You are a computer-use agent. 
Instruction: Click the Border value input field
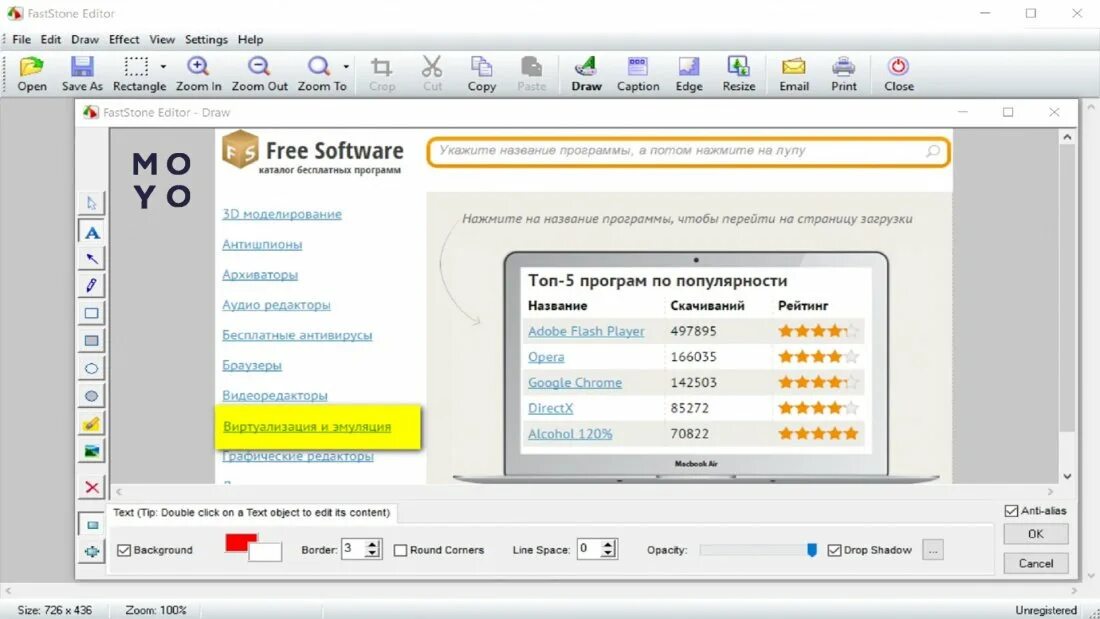[x=354, y=549]
